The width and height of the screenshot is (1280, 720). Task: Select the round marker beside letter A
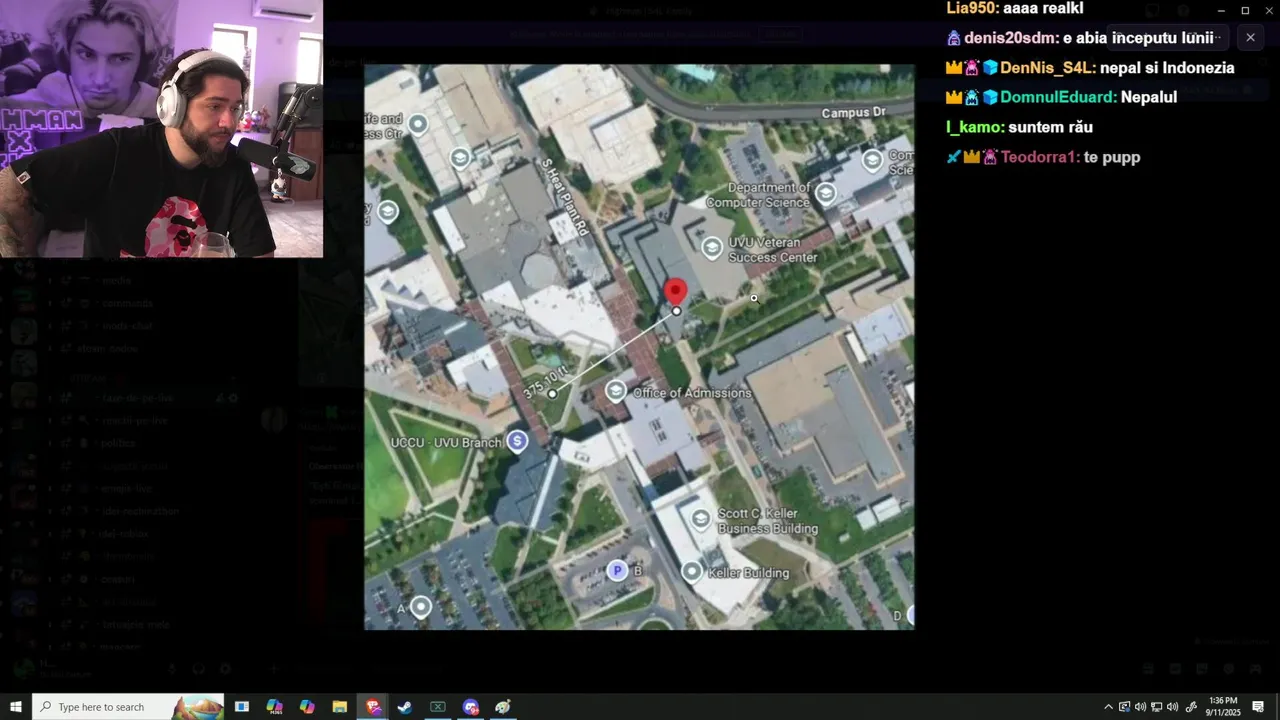pyautogui.click(x=421, y=607)
